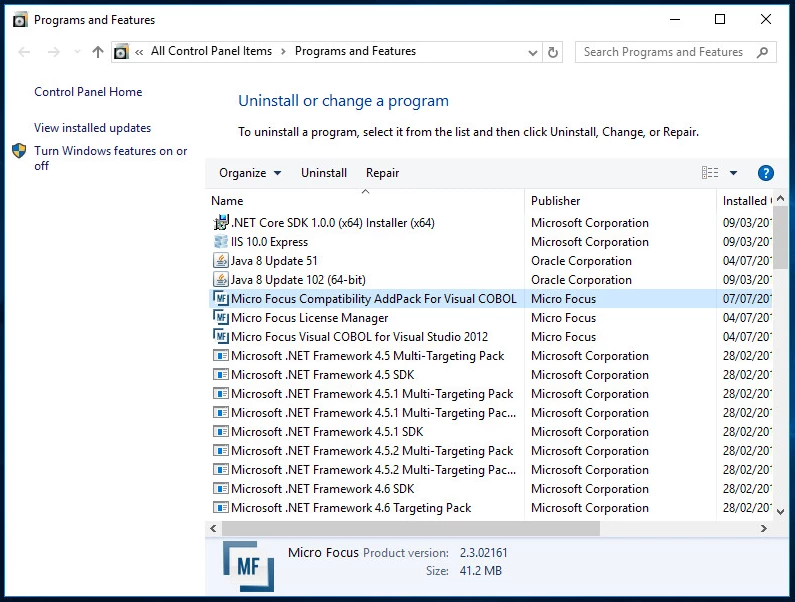Click Oracle Corporation publisher for Java 8 Update 51
The image size is (795, 602).
pyautogui.click(x=581, y=261)
